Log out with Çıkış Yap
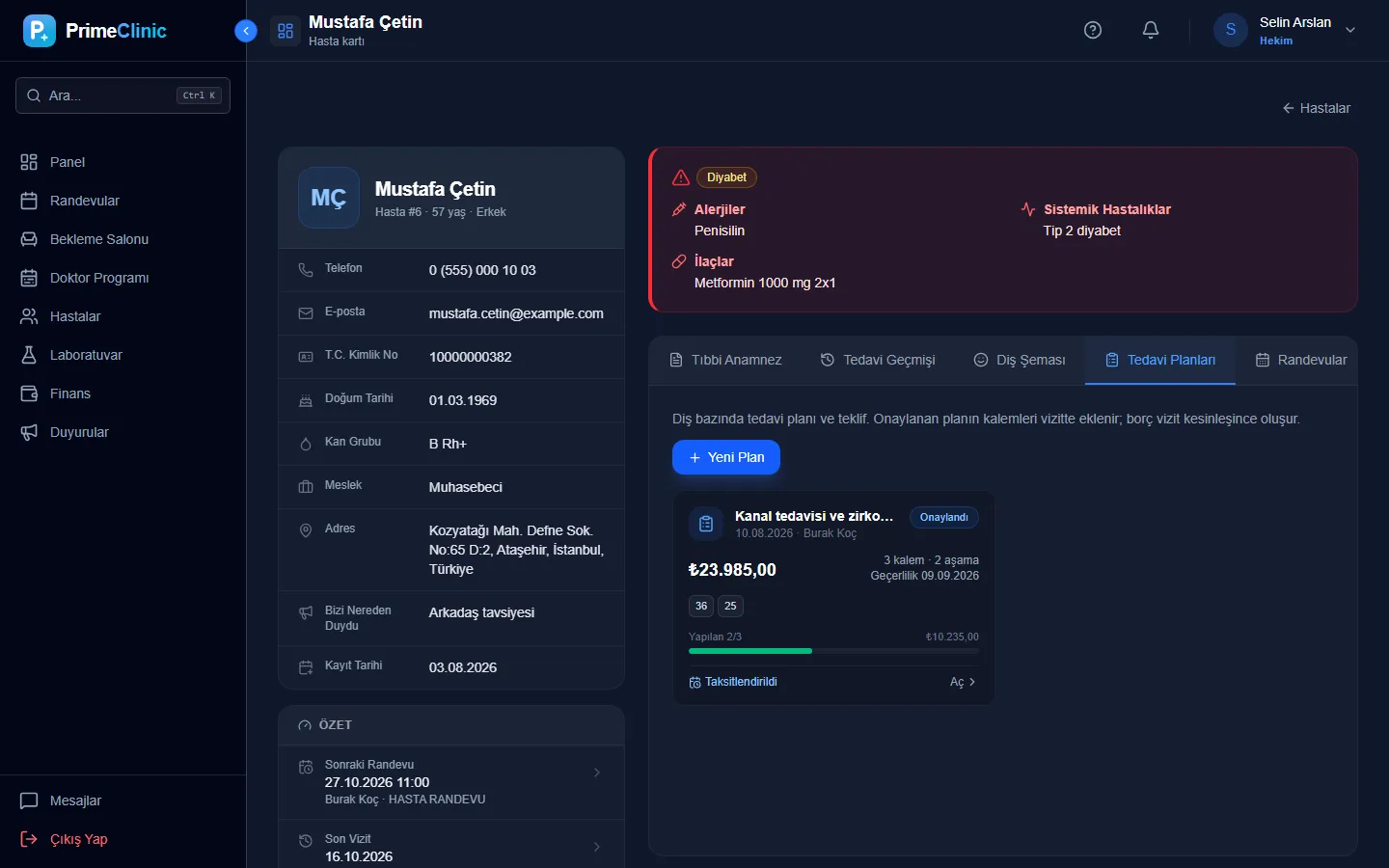This screenshot has height=868, width=1389. pos(123,839)
